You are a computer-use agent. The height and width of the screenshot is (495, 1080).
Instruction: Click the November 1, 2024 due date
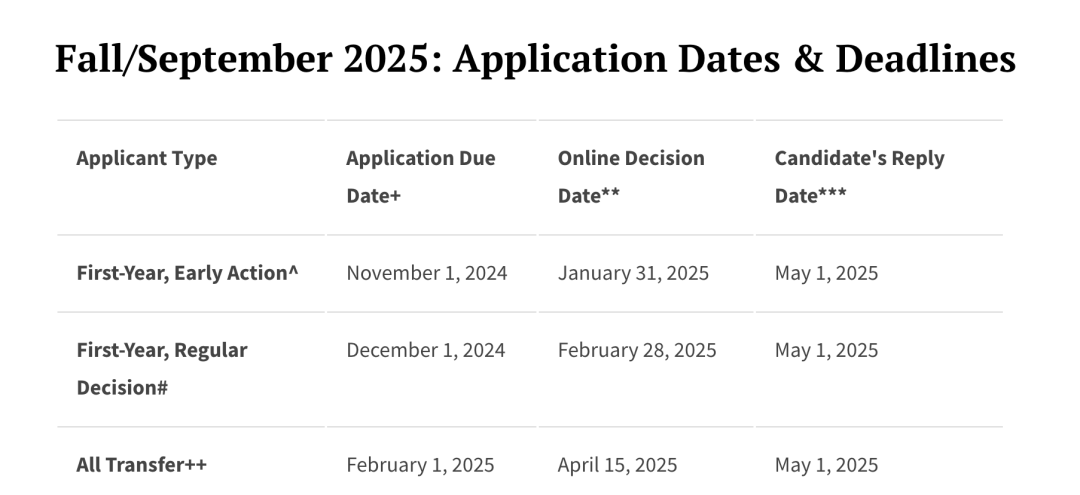[x=426, y=273]
